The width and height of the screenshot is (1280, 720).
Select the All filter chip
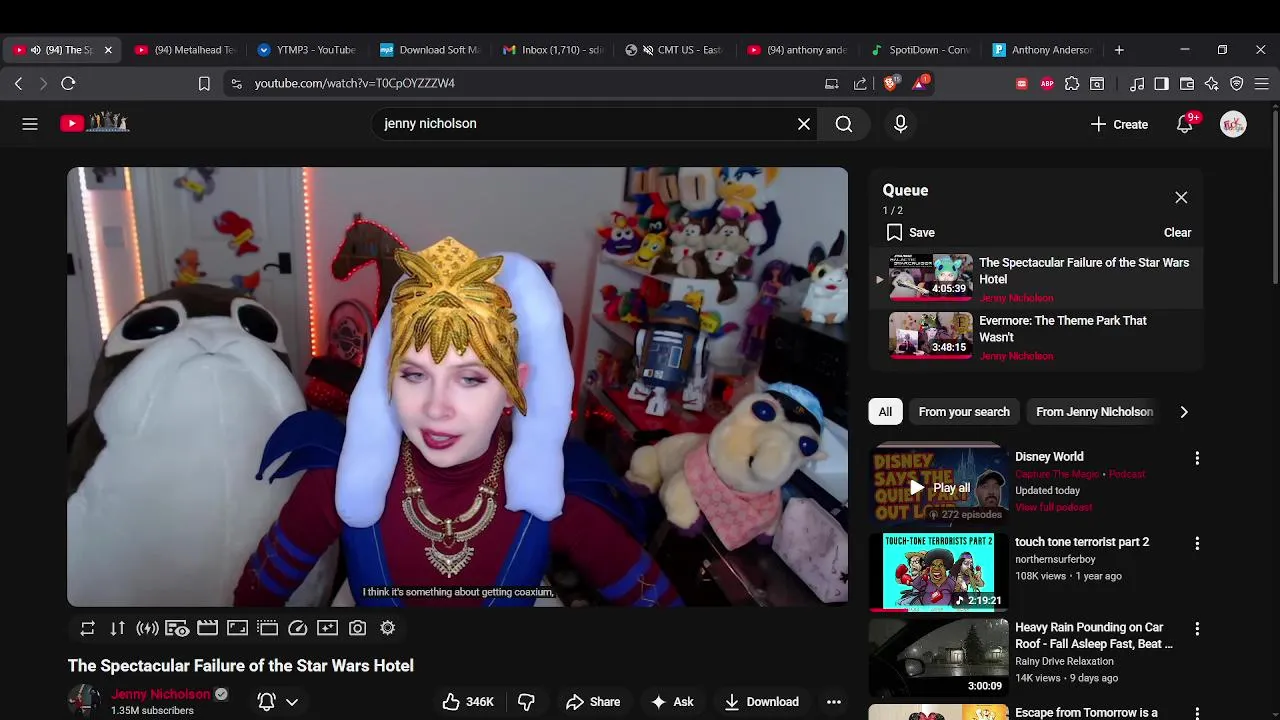(x=885, y=412)
